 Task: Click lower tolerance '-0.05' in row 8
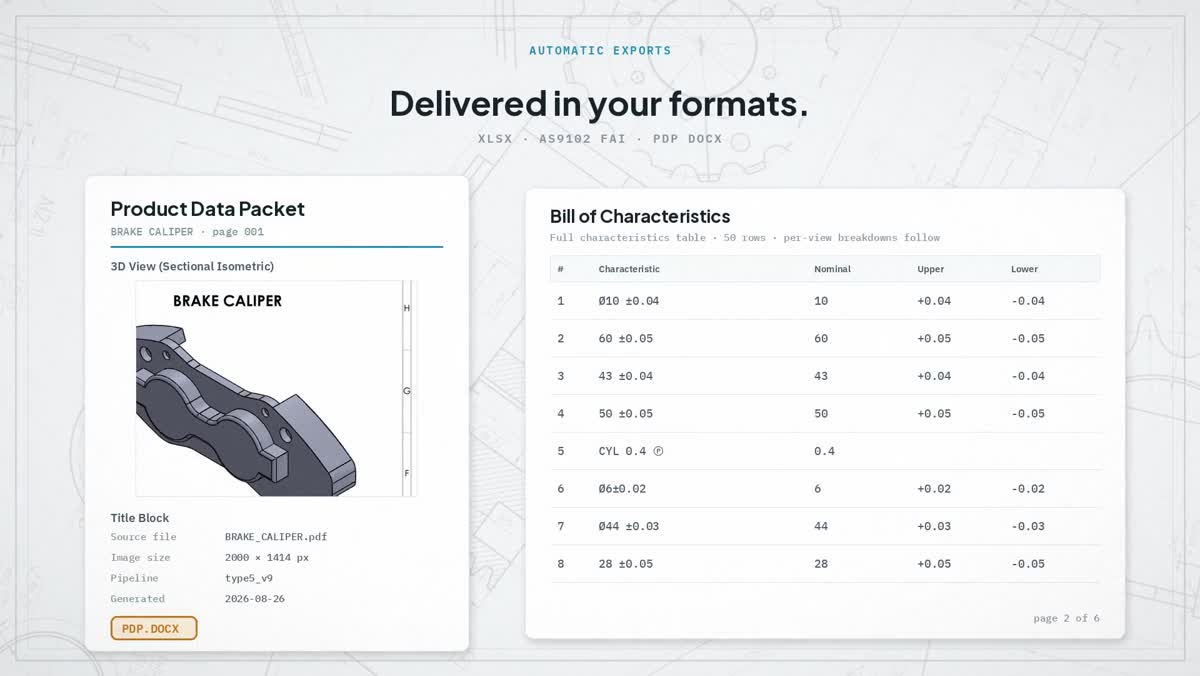pyautogui.click(x=1028, y=564)
